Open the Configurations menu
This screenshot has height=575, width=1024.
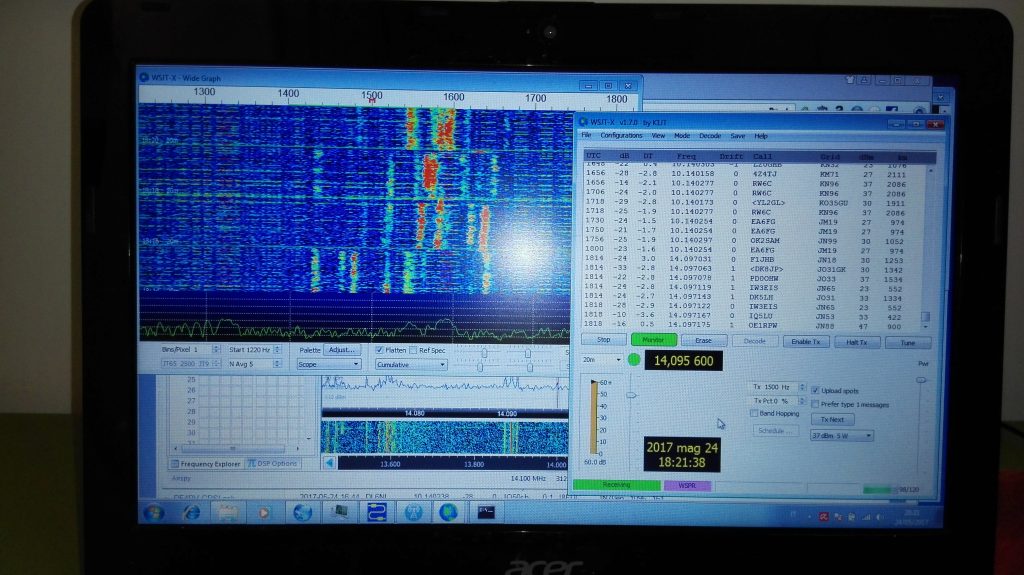[x=621, y=135]
